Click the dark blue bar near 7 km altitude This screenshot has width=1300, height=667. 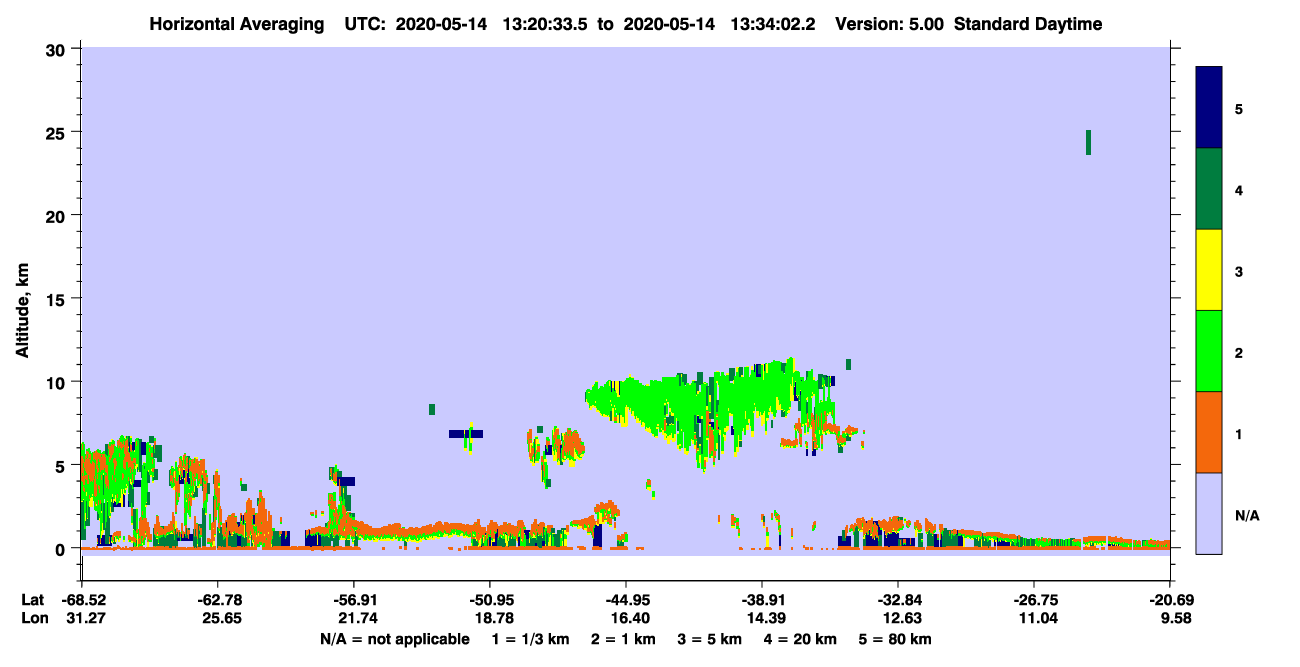coord(466,434)
